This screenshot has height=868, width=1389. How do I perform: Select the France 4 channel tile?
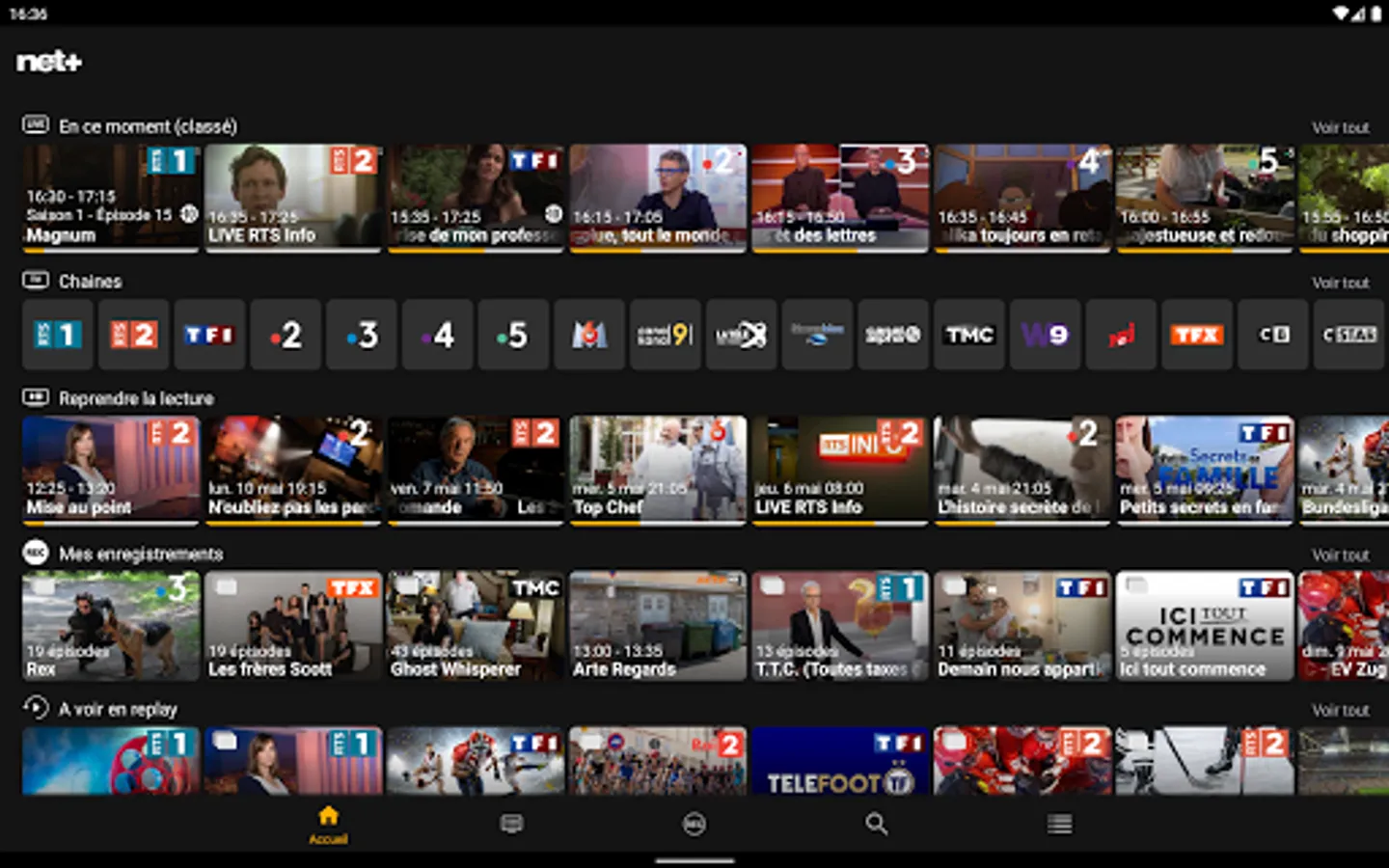[438, 335]
